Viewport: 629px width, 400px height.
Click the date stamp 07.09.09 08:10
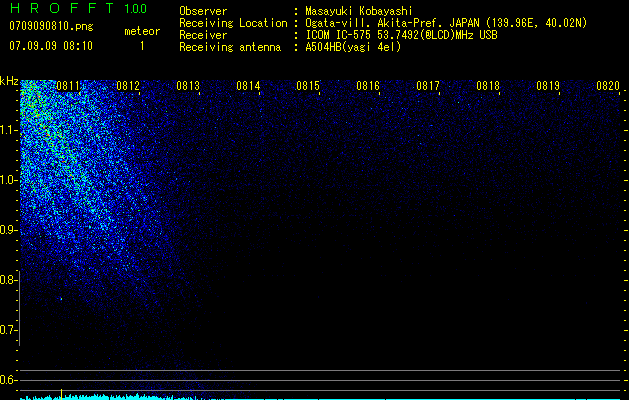point(51,46)
